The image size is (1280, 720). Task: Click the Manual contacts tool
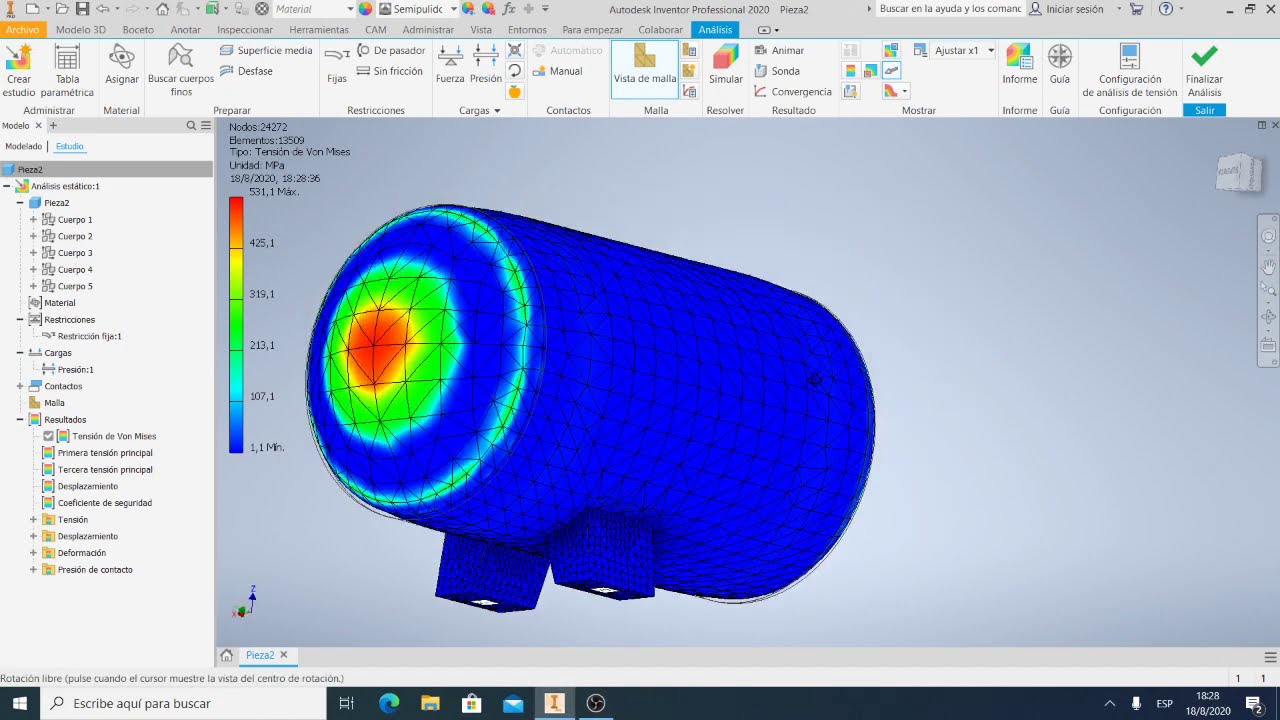[x=558, y=71]
